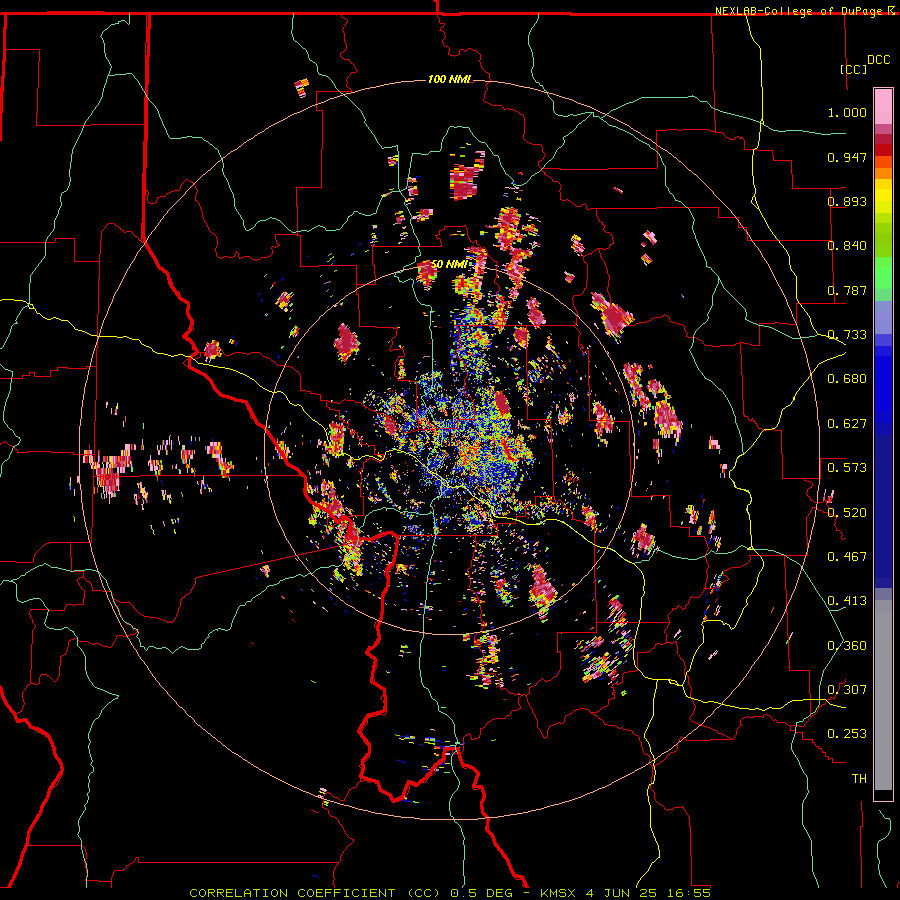Click the 0.733 legend value
This screenshot has width=900, height=900.
pyautogui.click(x=847, y=335)
